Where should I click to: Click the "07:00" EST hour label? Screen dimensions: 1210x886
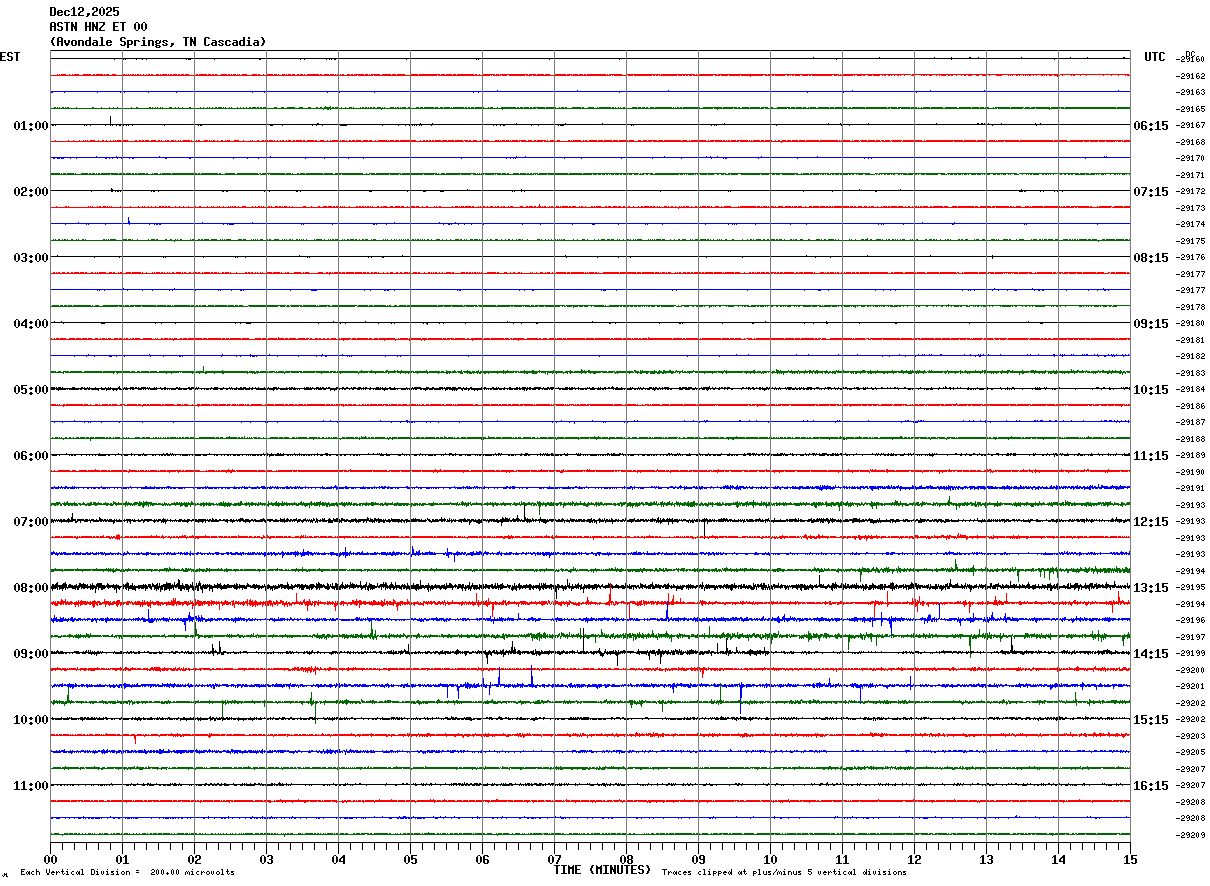coord(31,522)
